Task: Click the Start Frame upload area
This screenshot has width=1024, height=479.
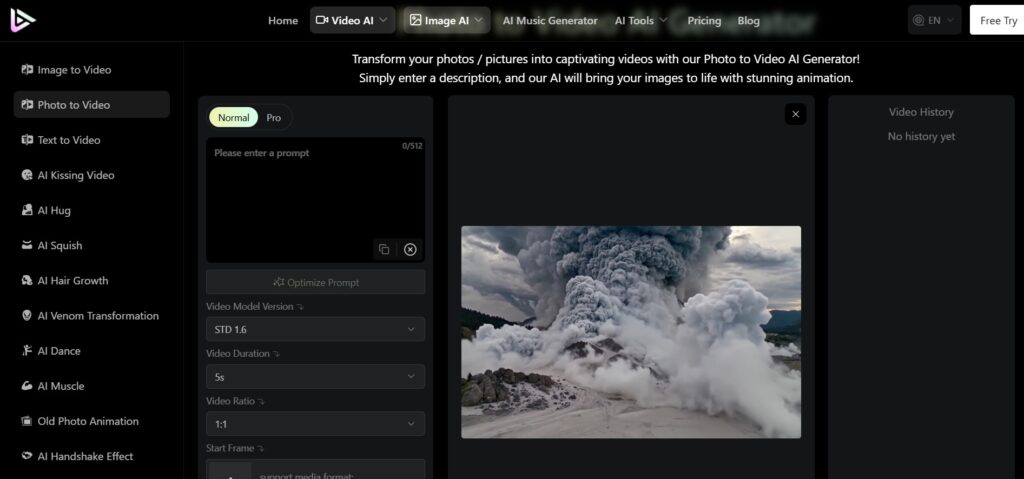Action: point(315,469)
